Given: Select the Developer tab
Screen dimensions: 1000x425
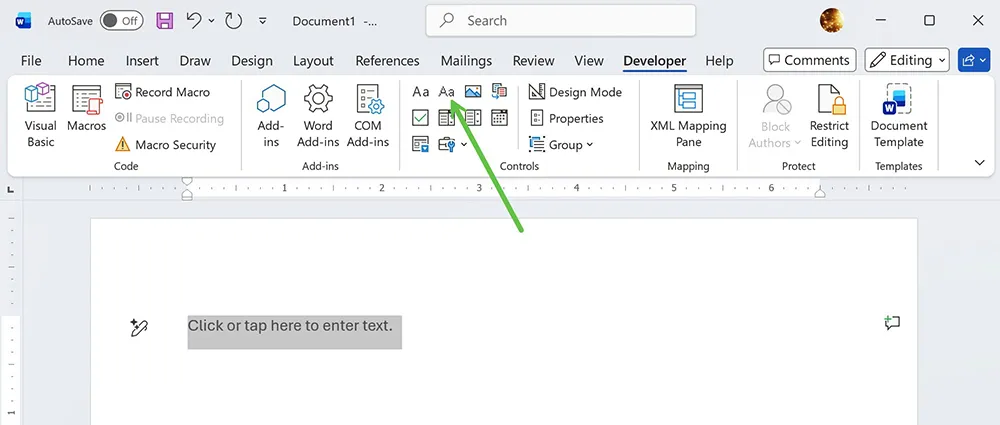Looking at the screenshot, I should (654, 61).
